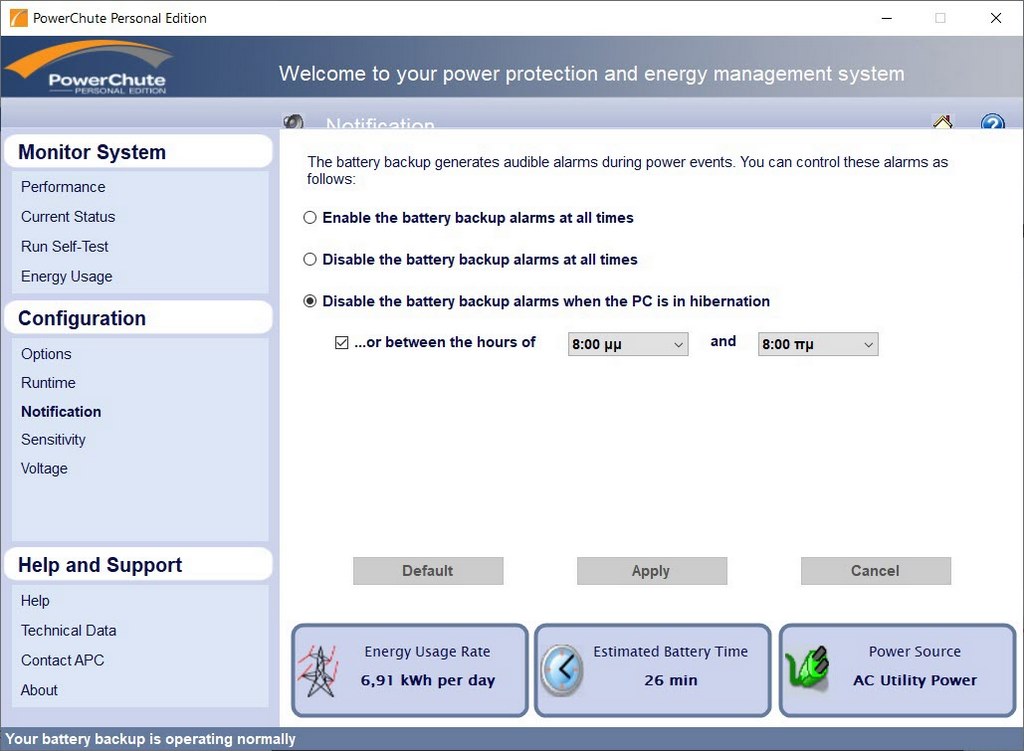
Task: Go to the Runtime settings
Action: (48, 383)
